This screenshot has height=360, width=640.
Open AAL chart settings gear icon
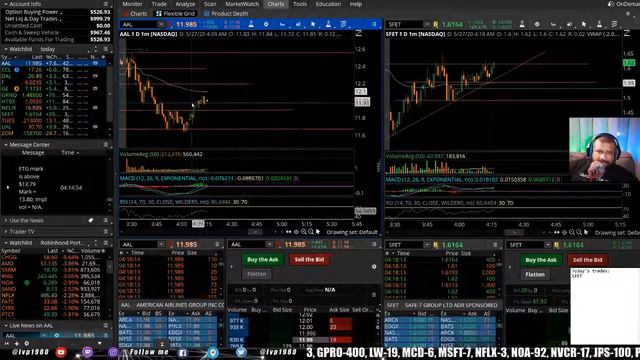[266, 24]
